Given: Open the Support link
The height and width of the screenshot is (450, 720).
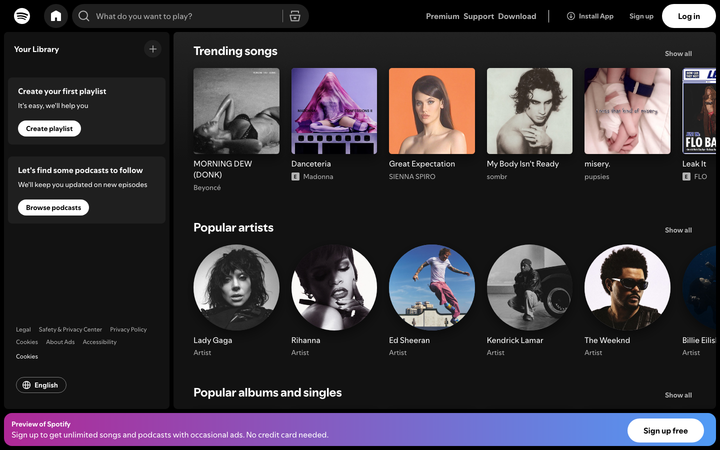Looking at the screenshot, I should [x=478, y=16].
